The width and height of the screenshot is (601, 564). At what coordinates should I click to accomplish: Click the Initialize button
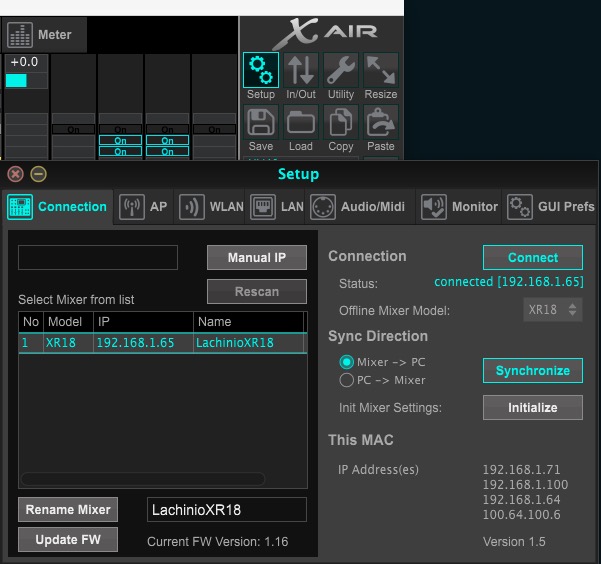(x=533, y=408)
